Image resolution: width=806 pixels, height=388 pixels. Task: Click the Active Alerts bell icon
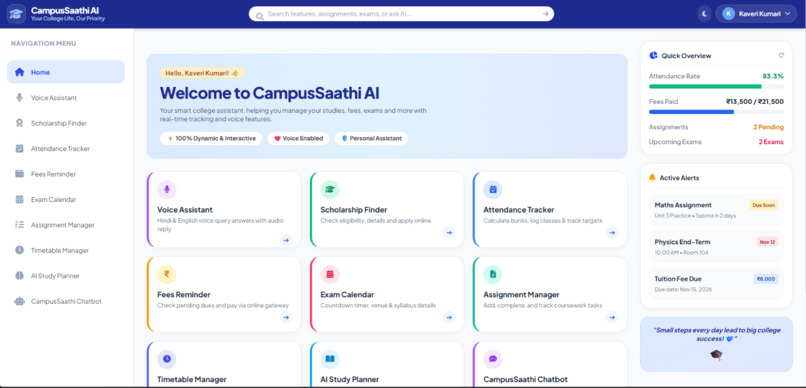652,177
